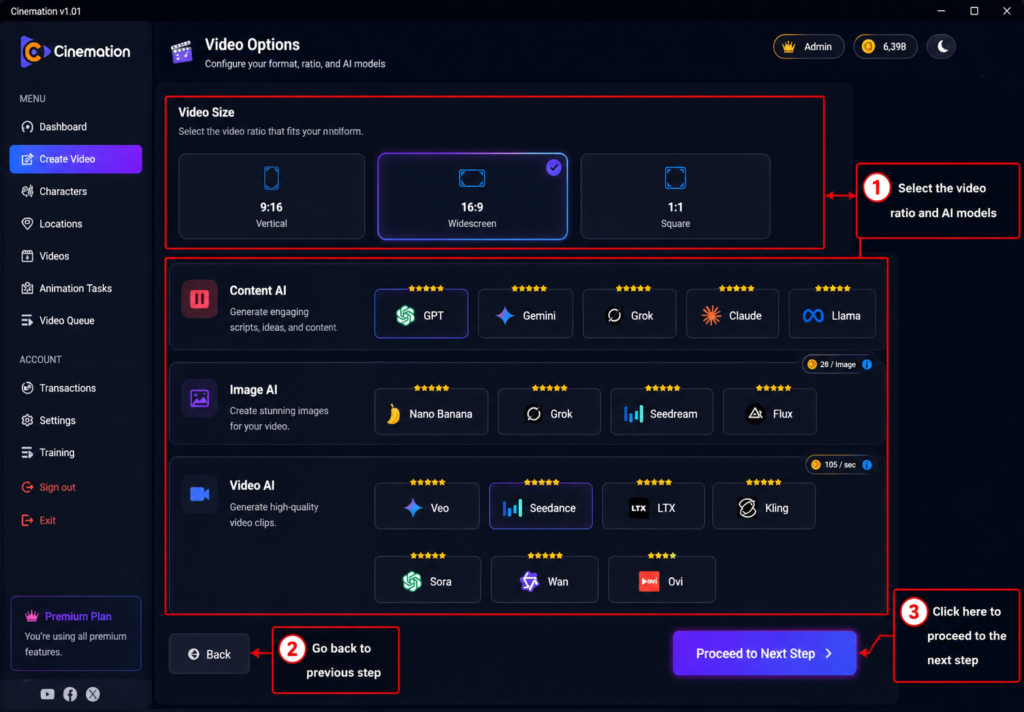Select the 16:9 Widescreen ratio card

pyautogui.click(x=472, y=196)
